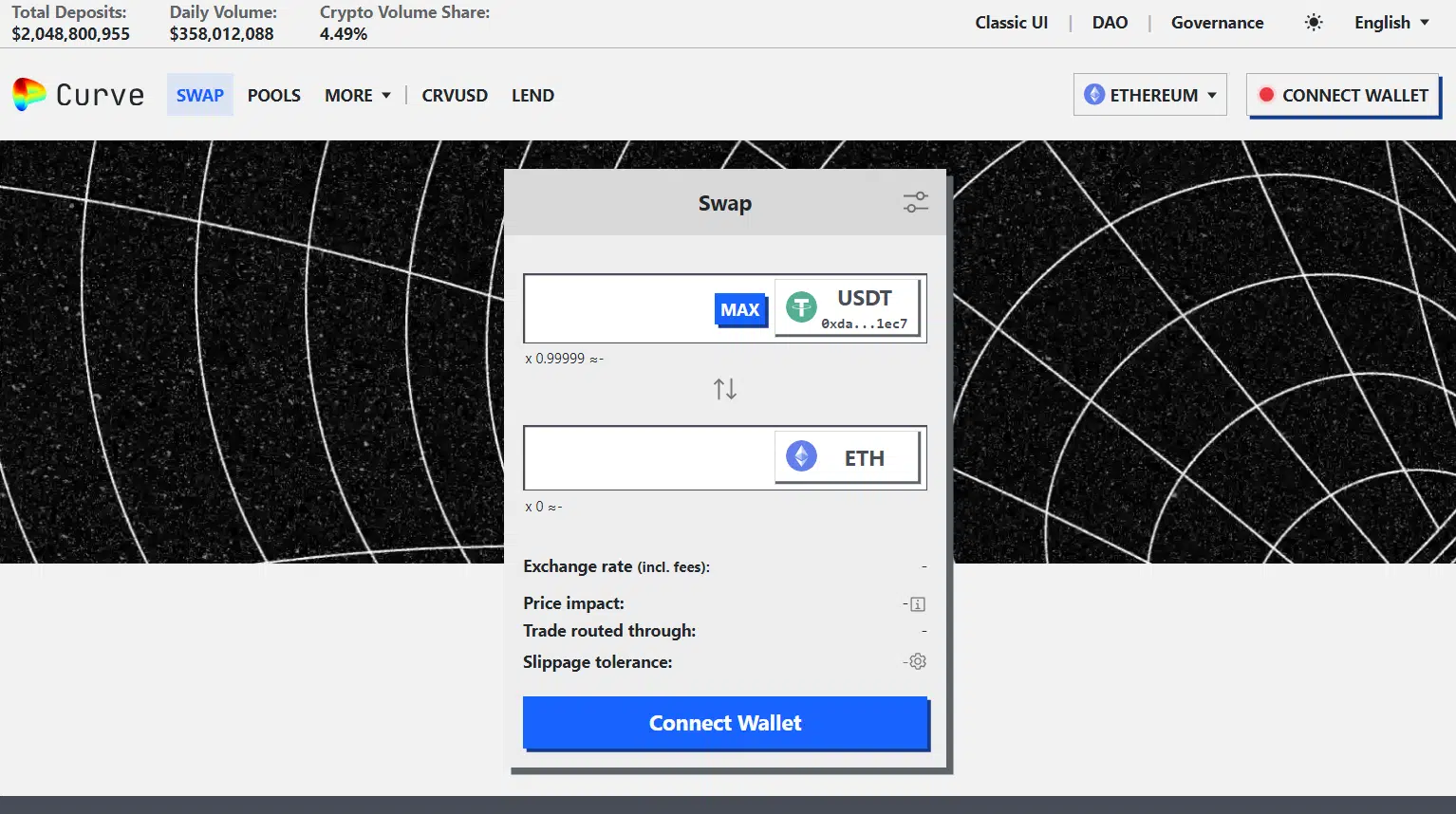Viewport: 1456px width, 814px height.
Task: Toggle light/dark theme sun icon
Action: [1314, 23]
